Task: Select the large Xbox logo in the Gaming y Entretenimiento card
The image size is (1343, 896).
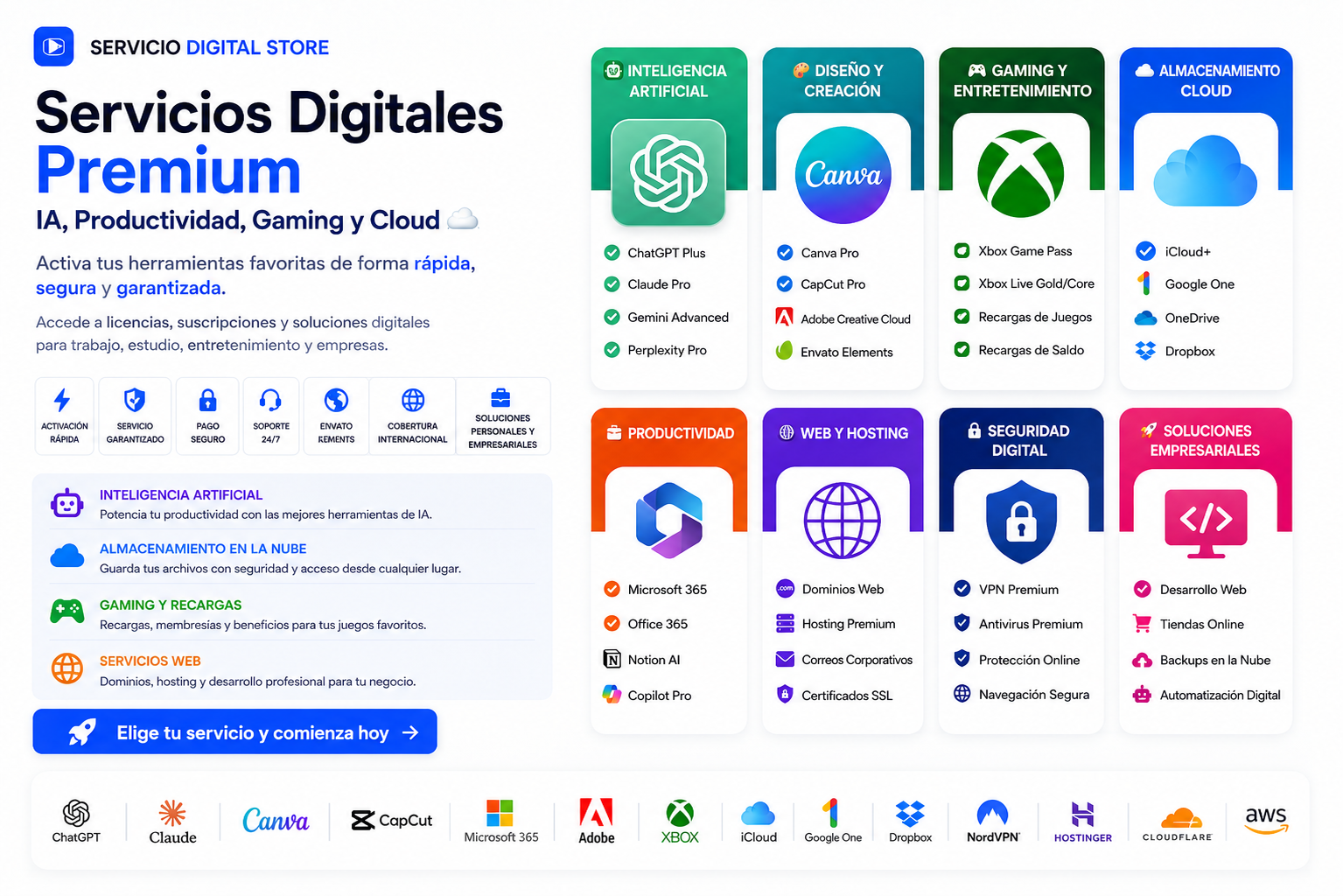Action: click(x=1020, y=173)
